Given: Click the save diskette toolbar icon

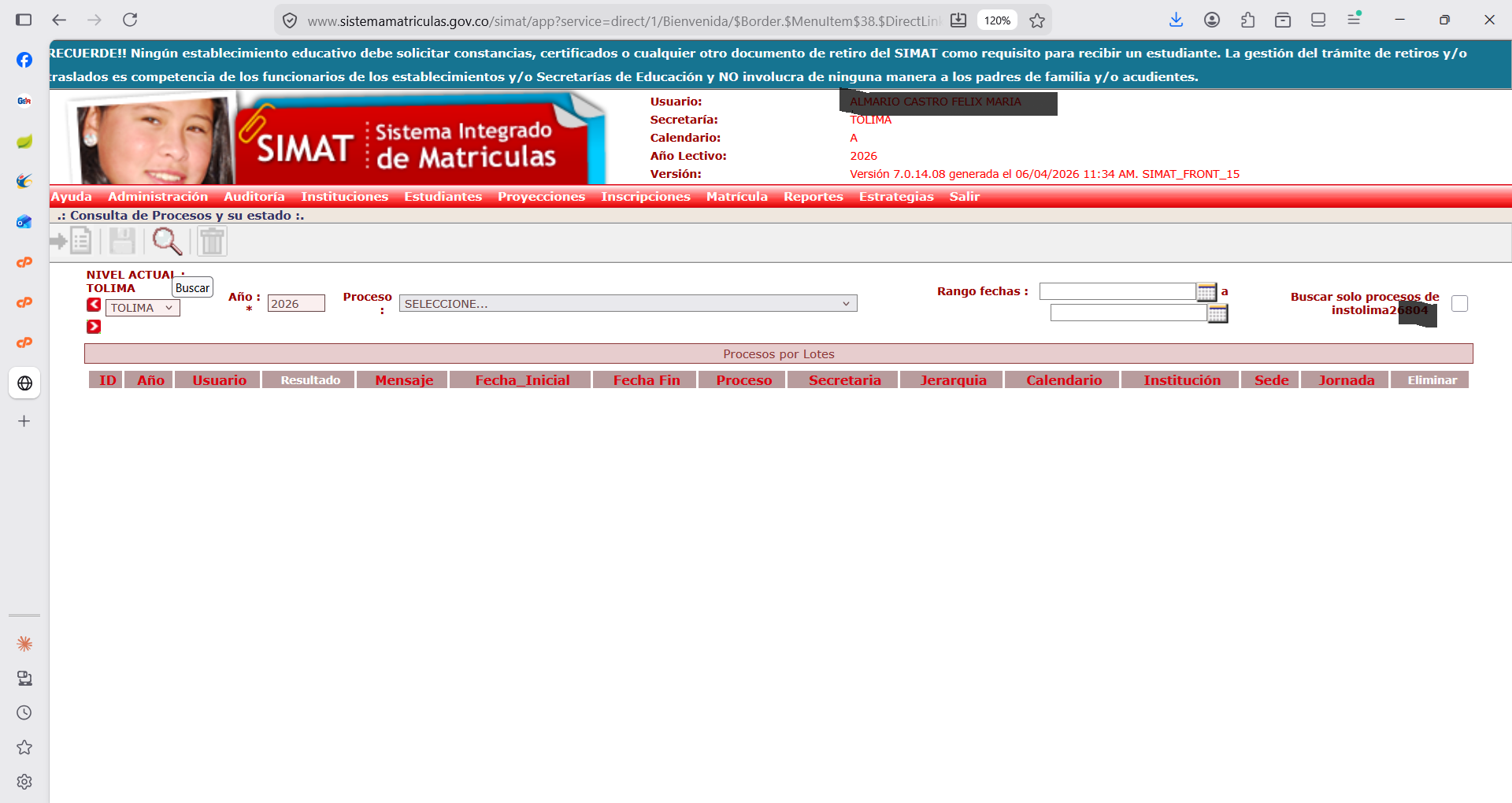Looking at the screenshot, I should 122,241.
